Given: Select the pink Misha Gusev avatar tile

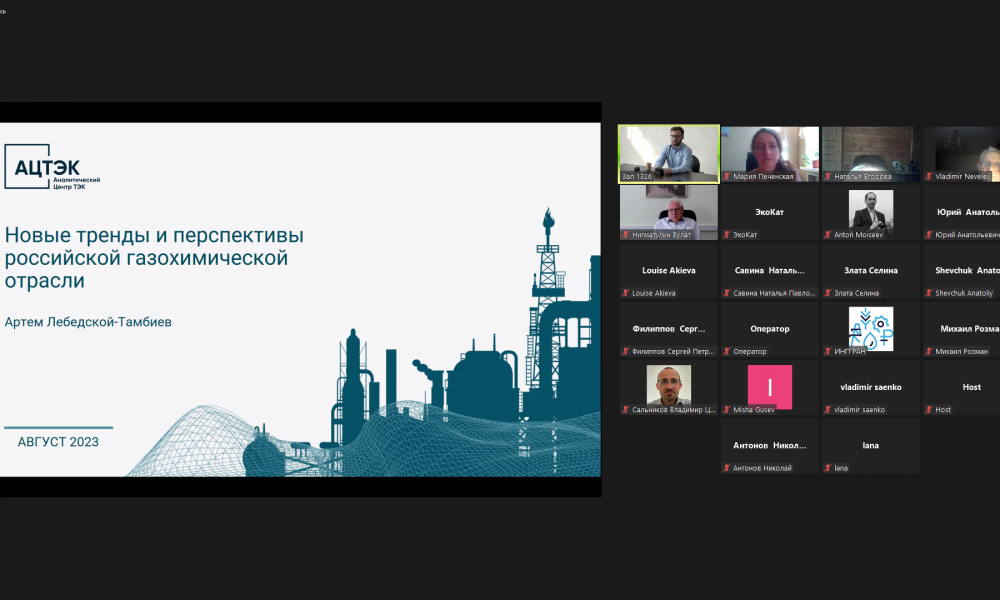Looking at the screenshot, I should pyautogui.click(x=769, y=386).
